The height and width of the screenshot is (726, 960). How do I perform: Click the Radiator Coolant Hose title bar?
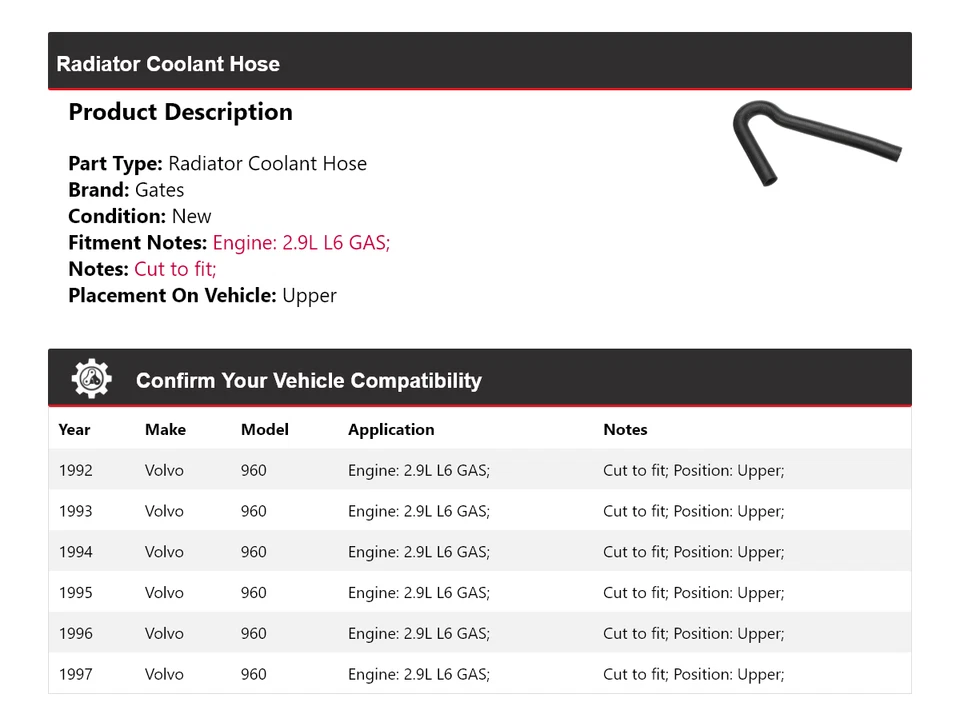[168, 64]
